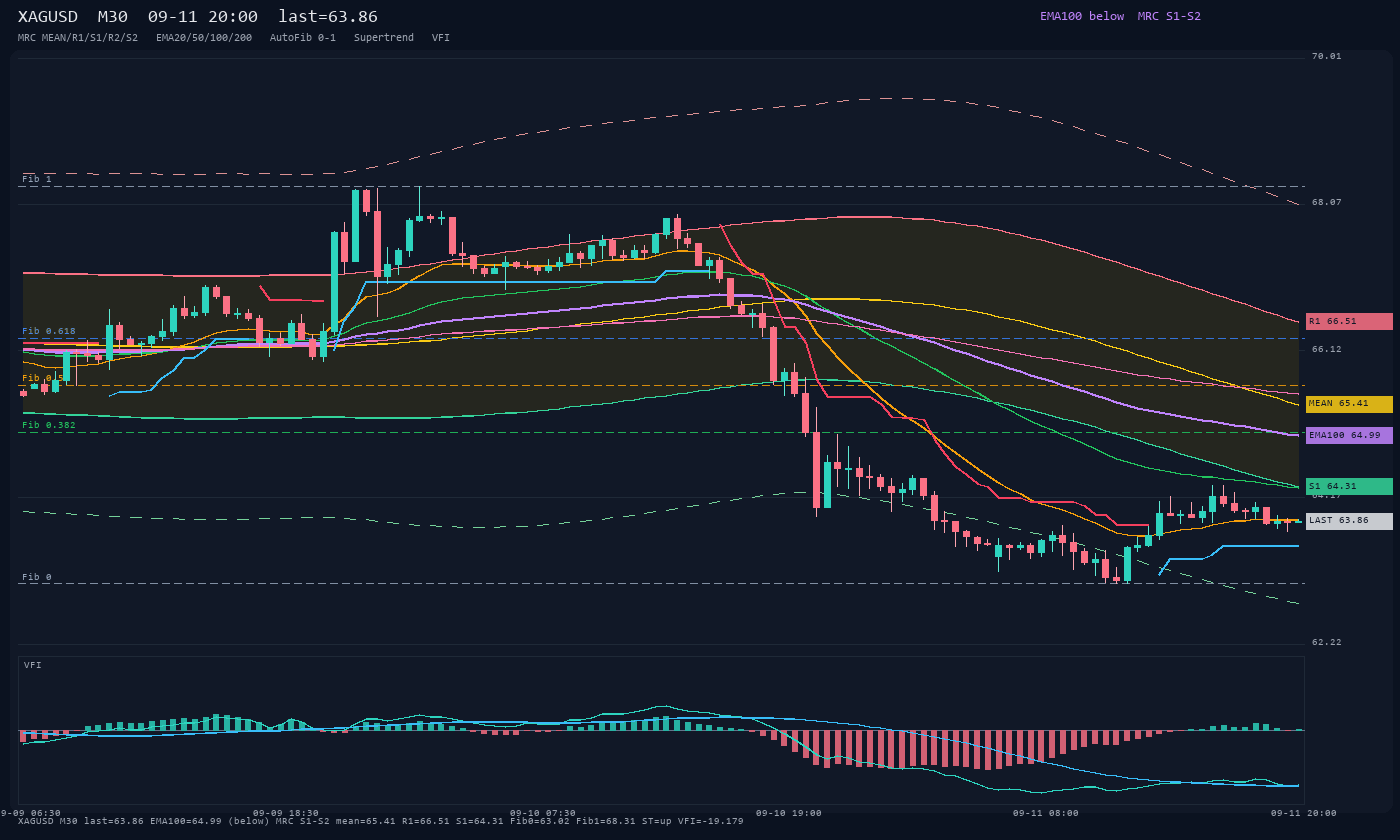This screenshot has height=840, width=1400.
Task: Click the 68.07 price axis value
Action: pos(1327,202)
